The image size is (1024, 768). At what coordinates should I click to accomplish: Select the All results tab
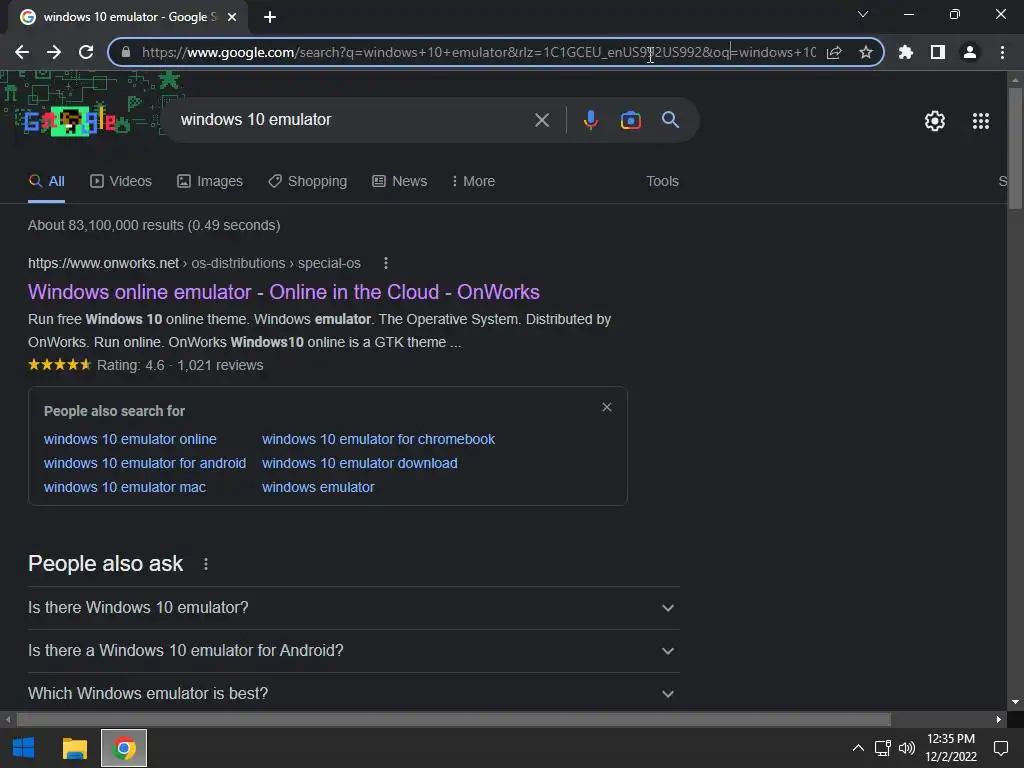point(46,182)
